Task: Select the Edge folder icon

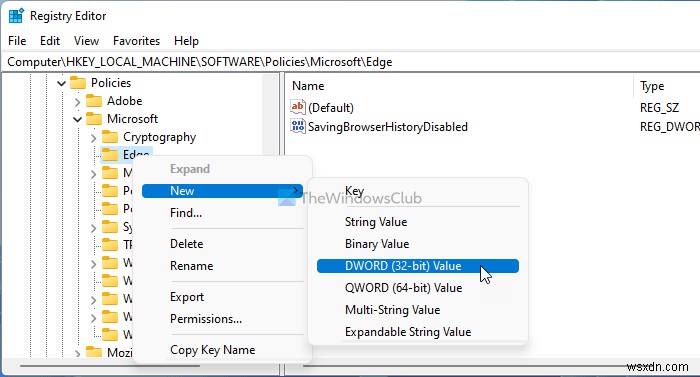Action: (x=110, y=155)
